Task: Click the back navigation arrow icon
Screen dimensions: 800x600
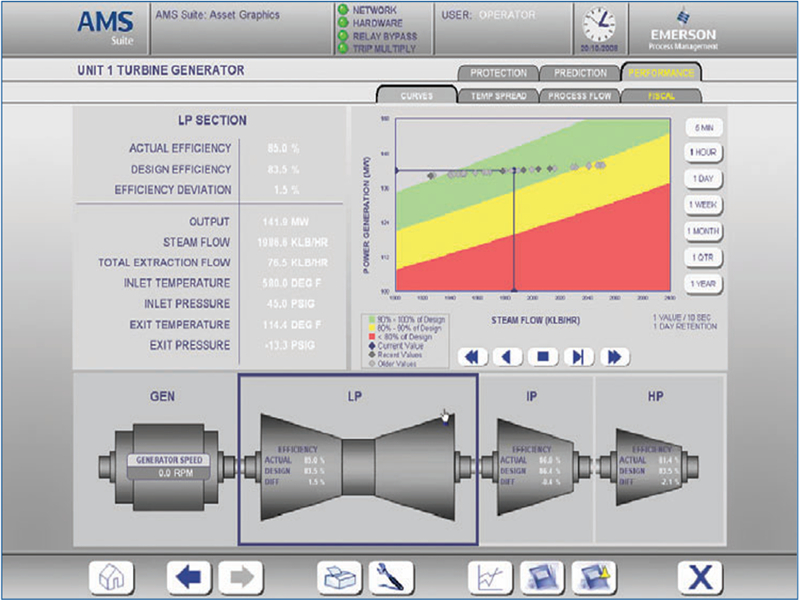Action: point(189,575)
